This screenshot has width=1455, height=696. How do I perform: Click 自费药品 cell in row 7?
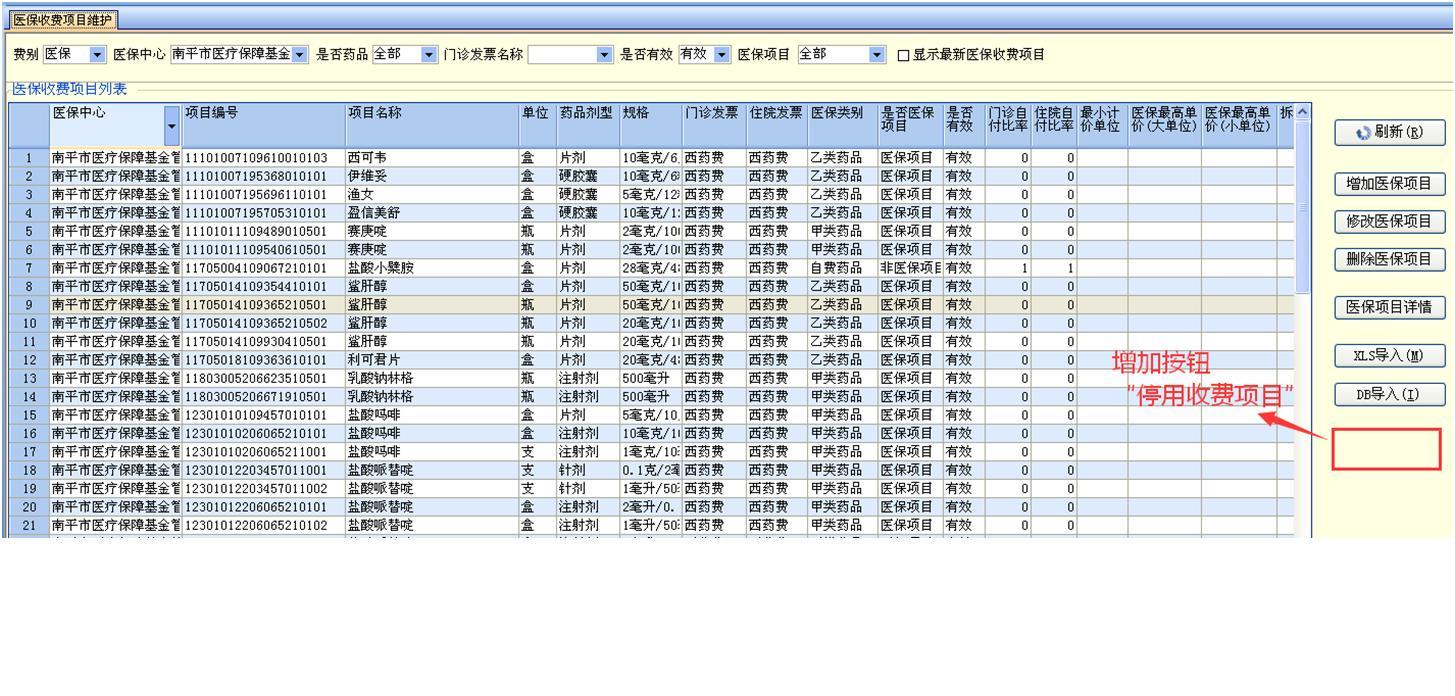[842, 267]
